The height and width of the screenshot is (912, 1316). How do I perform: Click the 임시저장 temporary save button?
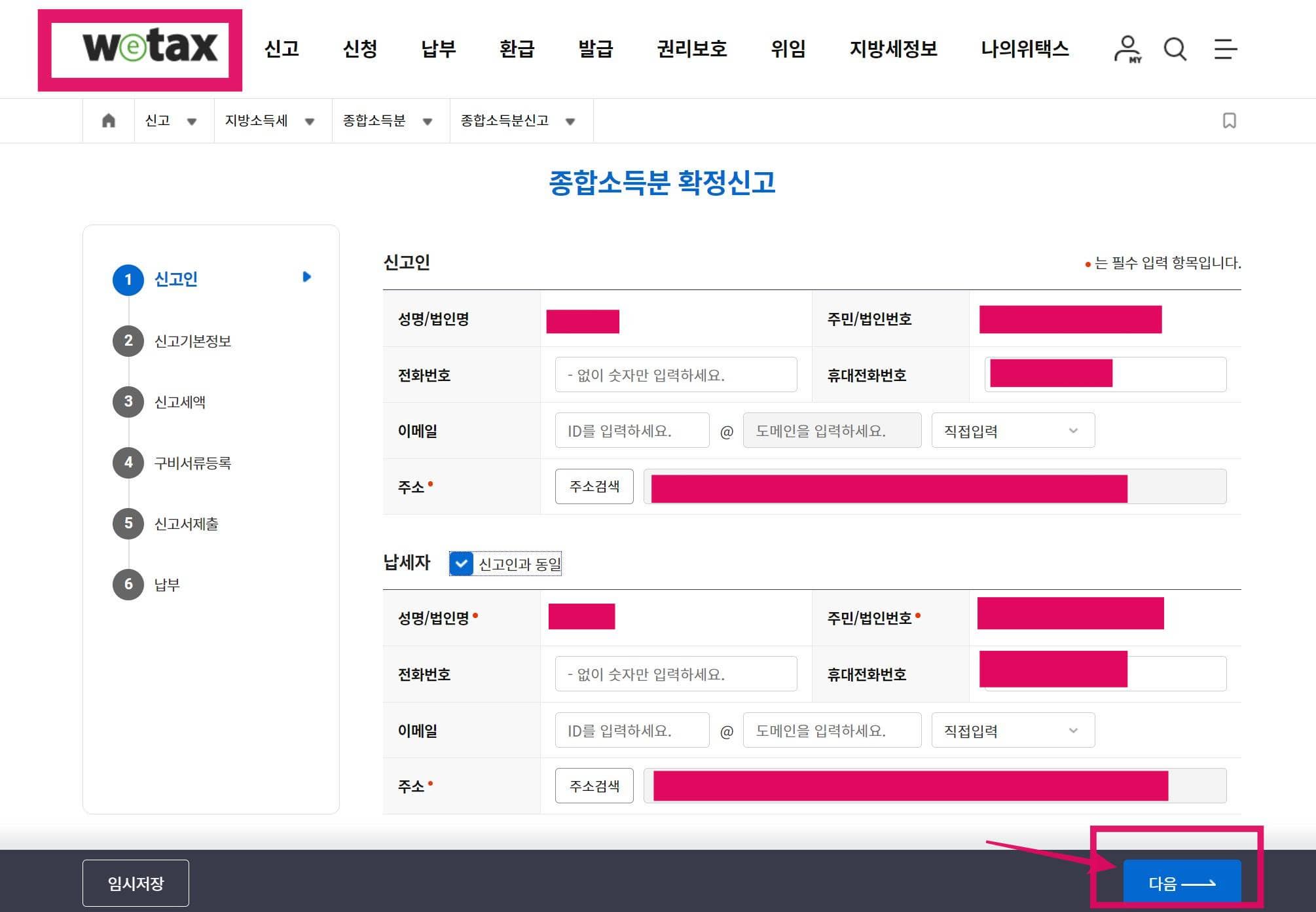click(x=135, y=883)
